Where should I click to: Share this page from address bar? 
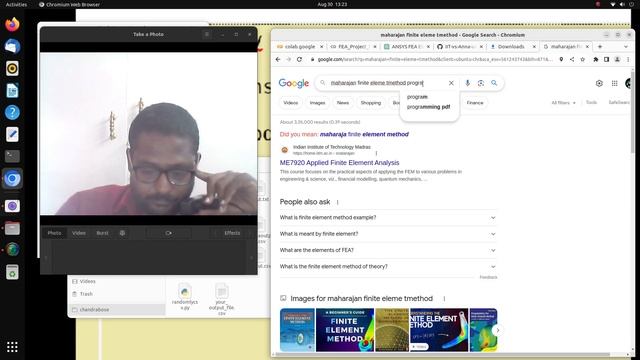point(572,59)
